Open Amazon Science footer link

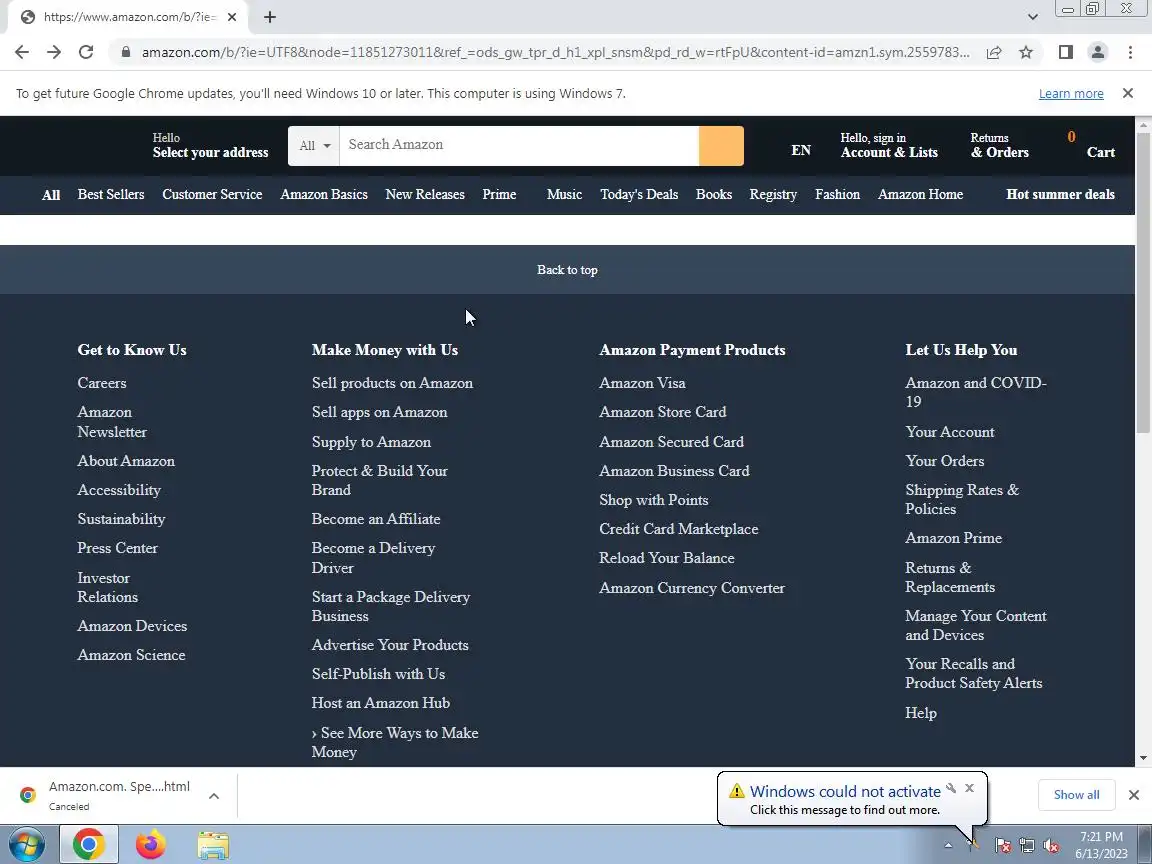click(x=132, y=655)
